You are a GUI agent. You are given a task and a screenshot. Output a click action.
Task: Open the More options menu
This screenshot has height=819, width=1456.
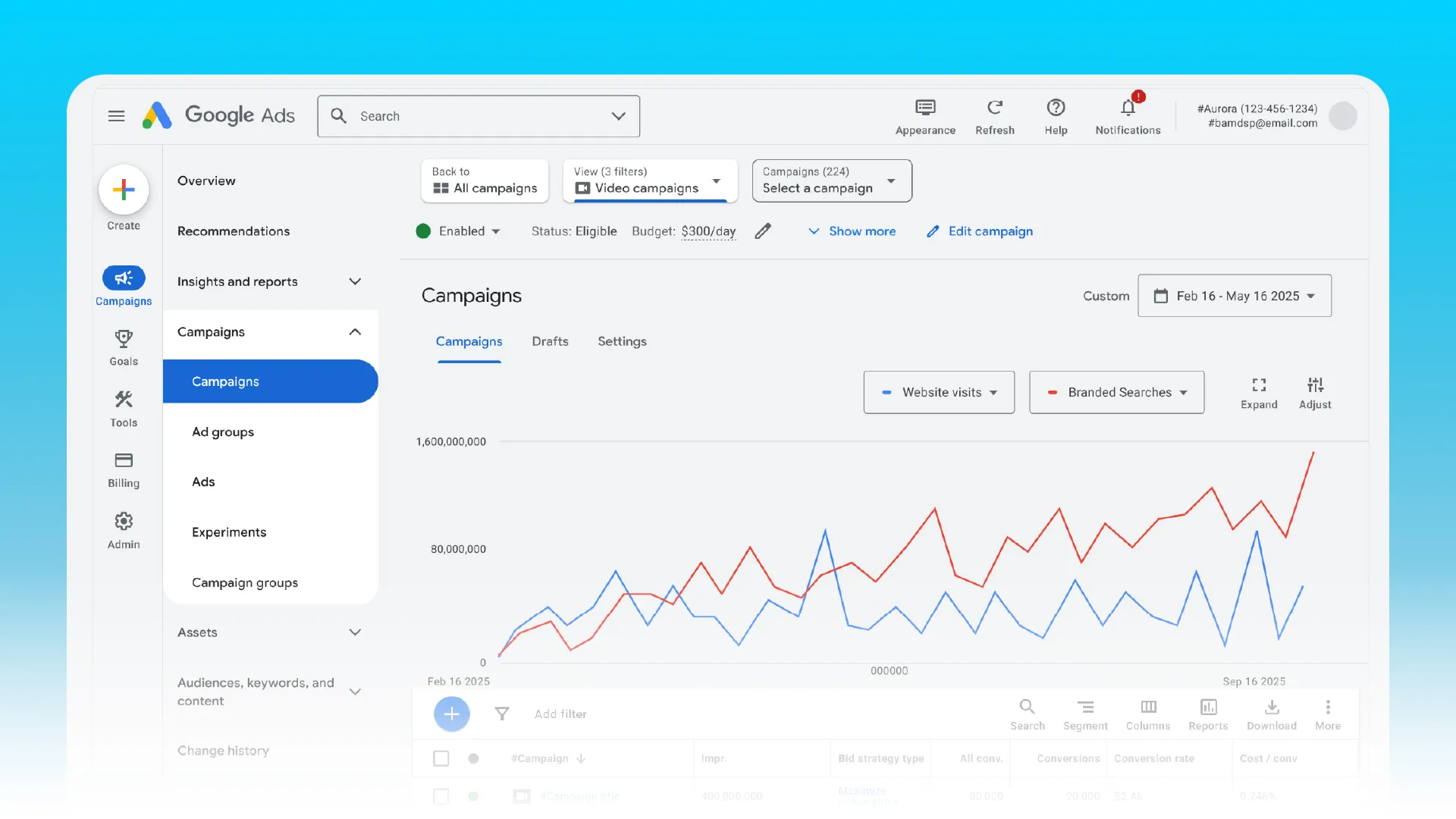tap(1328, 714)
